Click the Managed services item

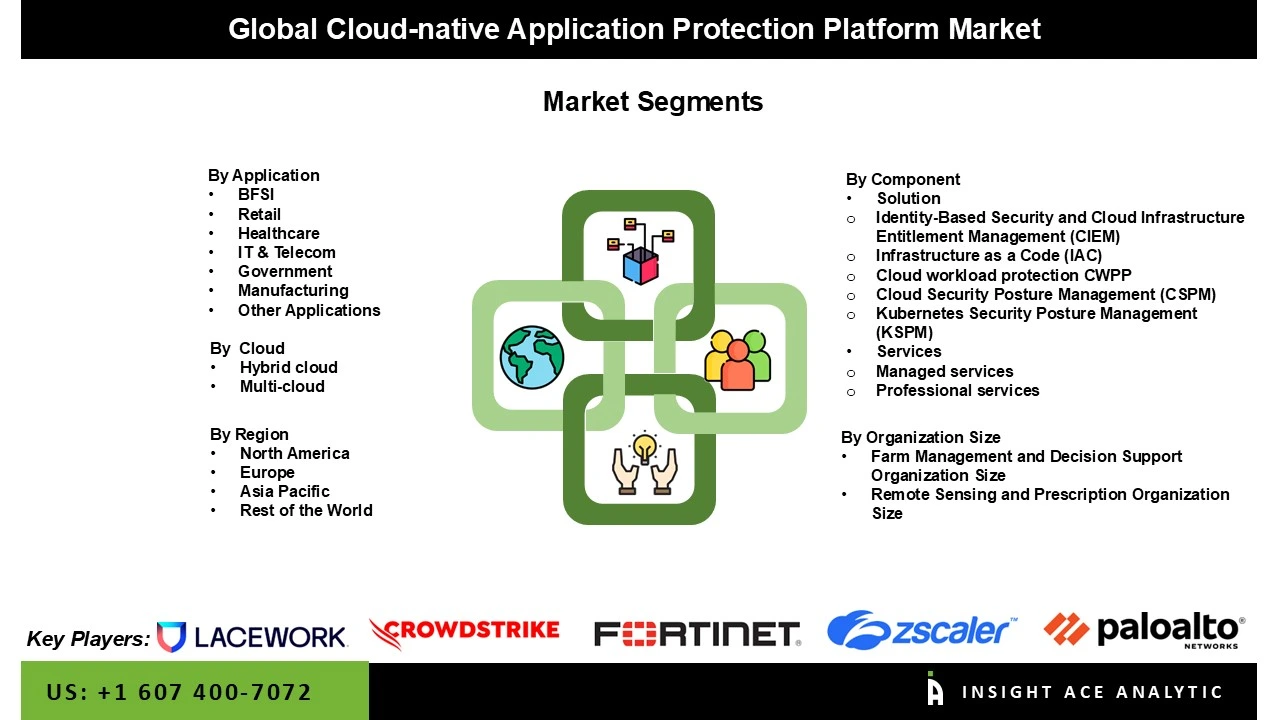point(944,372)
